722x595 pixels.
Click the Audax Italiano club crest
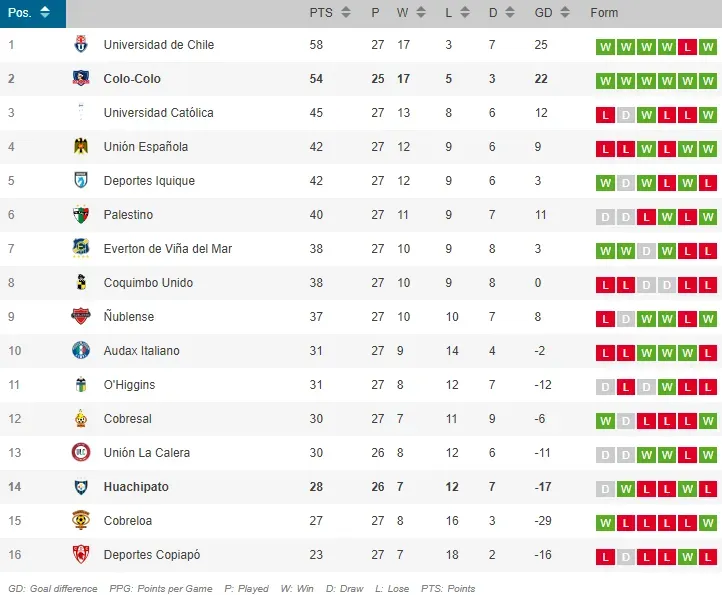click(x=81, y=351)
